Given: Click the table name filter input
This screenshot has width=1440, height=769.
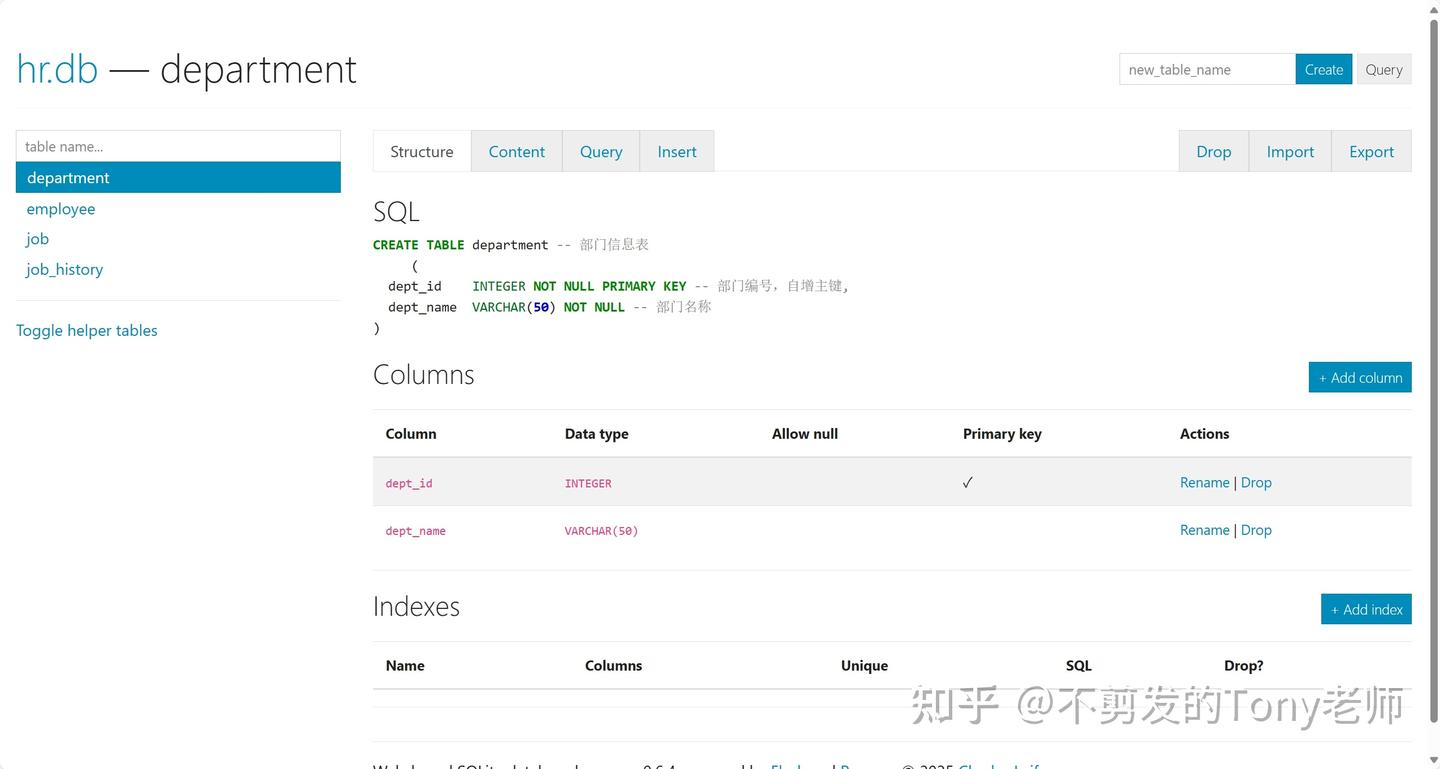Looking at the screenshot, I should (x=178, y=146).
